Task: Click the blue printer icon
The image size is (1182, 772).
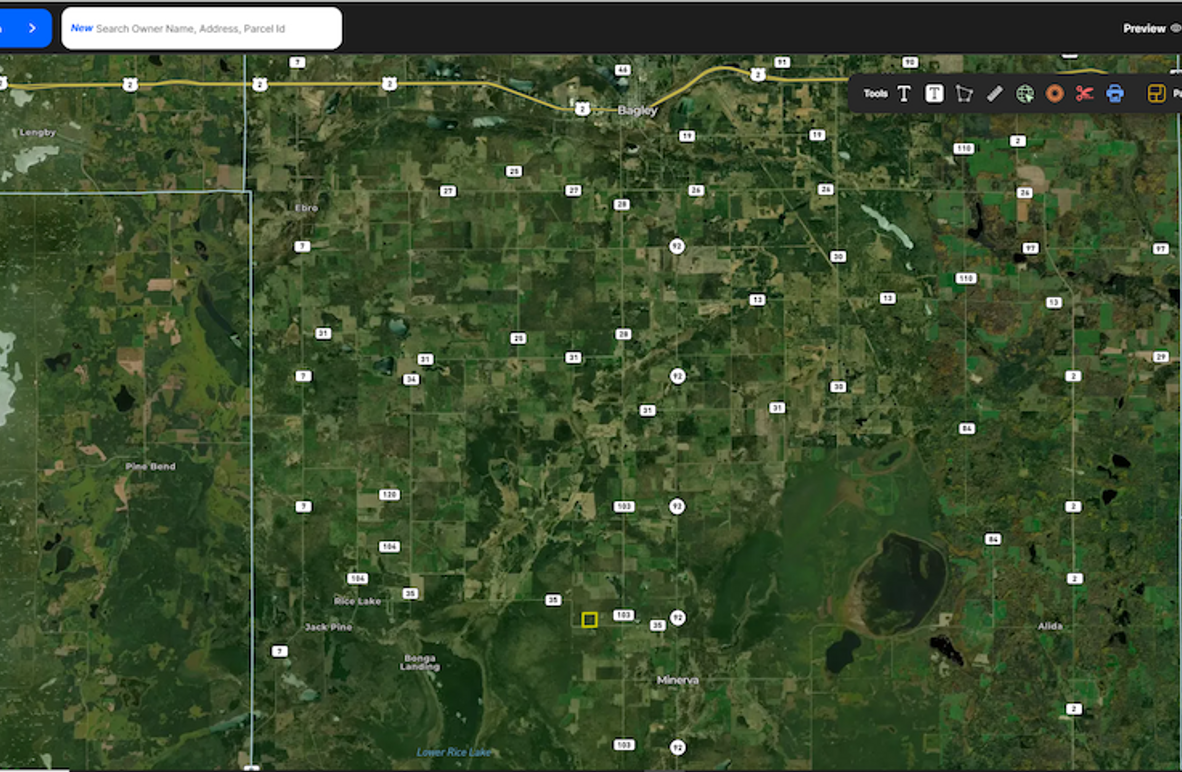Action: tap(1114, 94)
